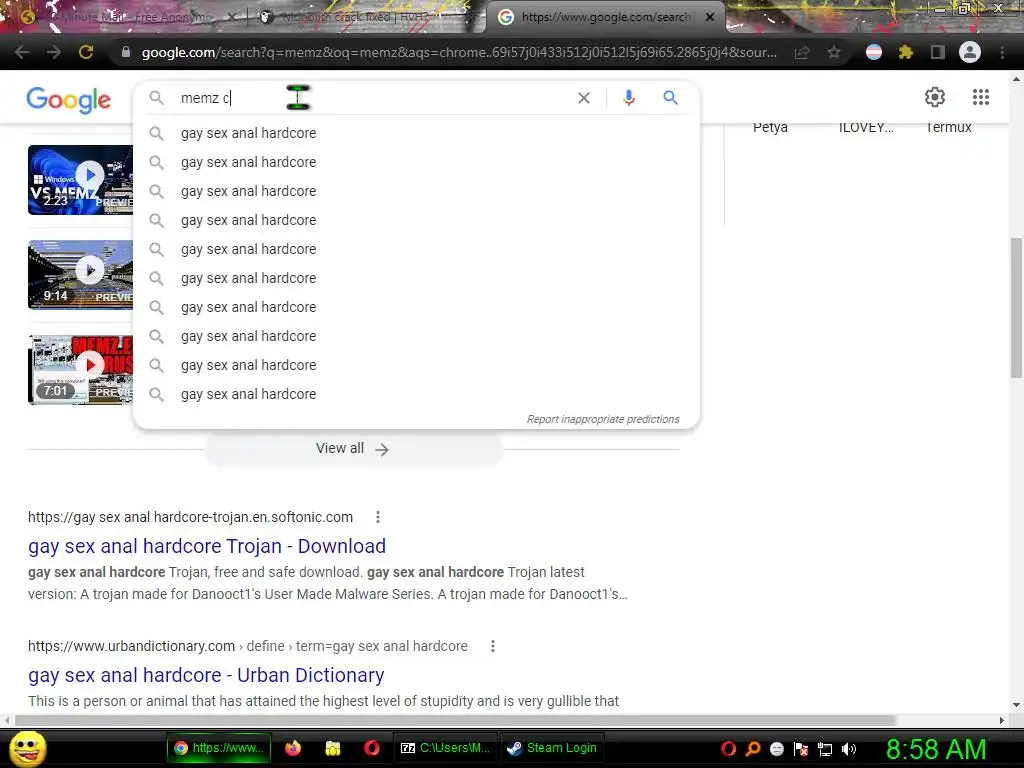Open the network tray icon

pos(825,748)
